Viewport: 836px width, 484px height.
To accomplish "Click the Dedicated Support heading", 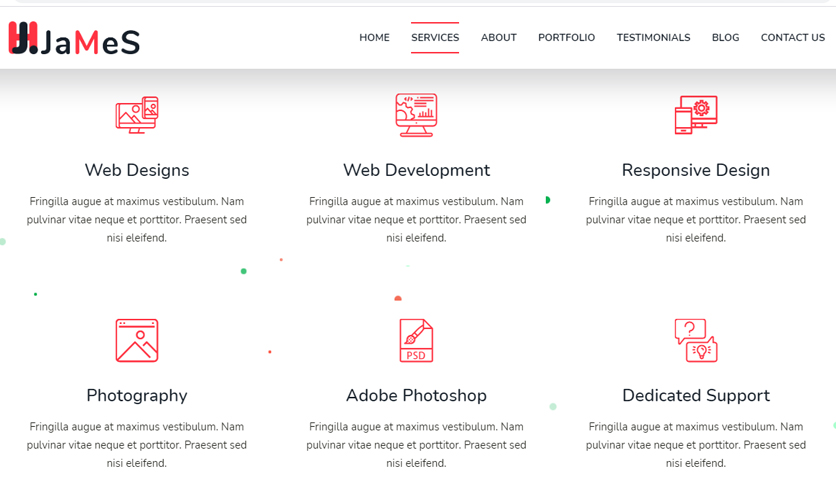I will 696,396.
